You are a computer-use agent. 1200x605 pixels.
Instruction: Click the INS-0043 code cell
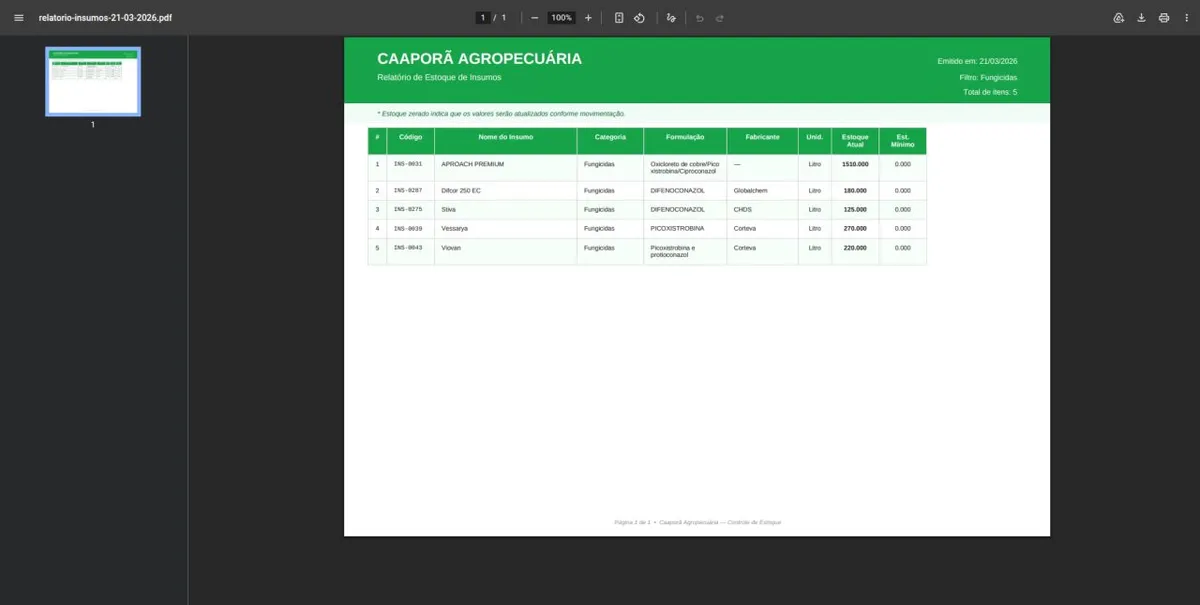coord(408,248)
